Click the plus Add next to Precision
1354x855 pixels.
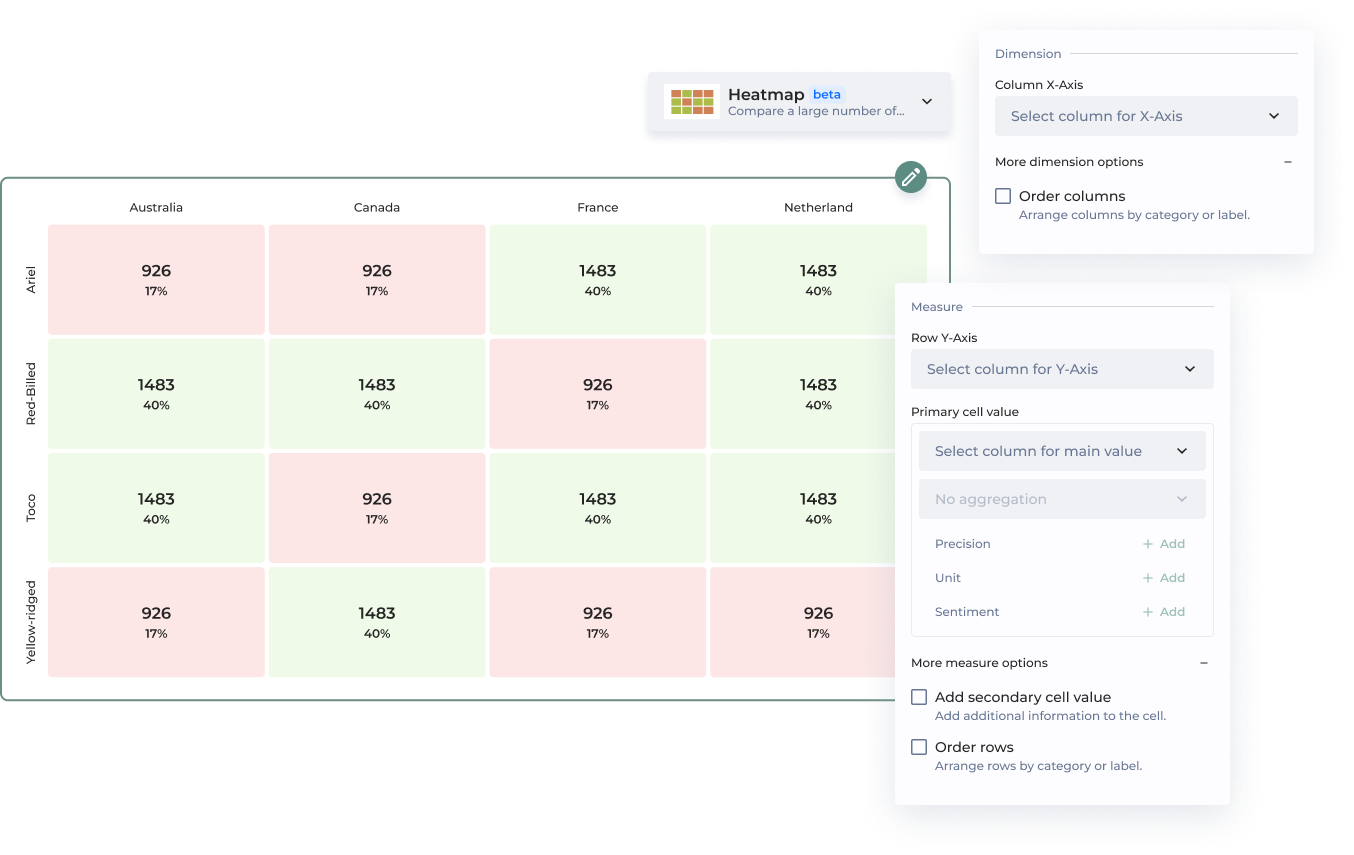tap(1164, 544)
